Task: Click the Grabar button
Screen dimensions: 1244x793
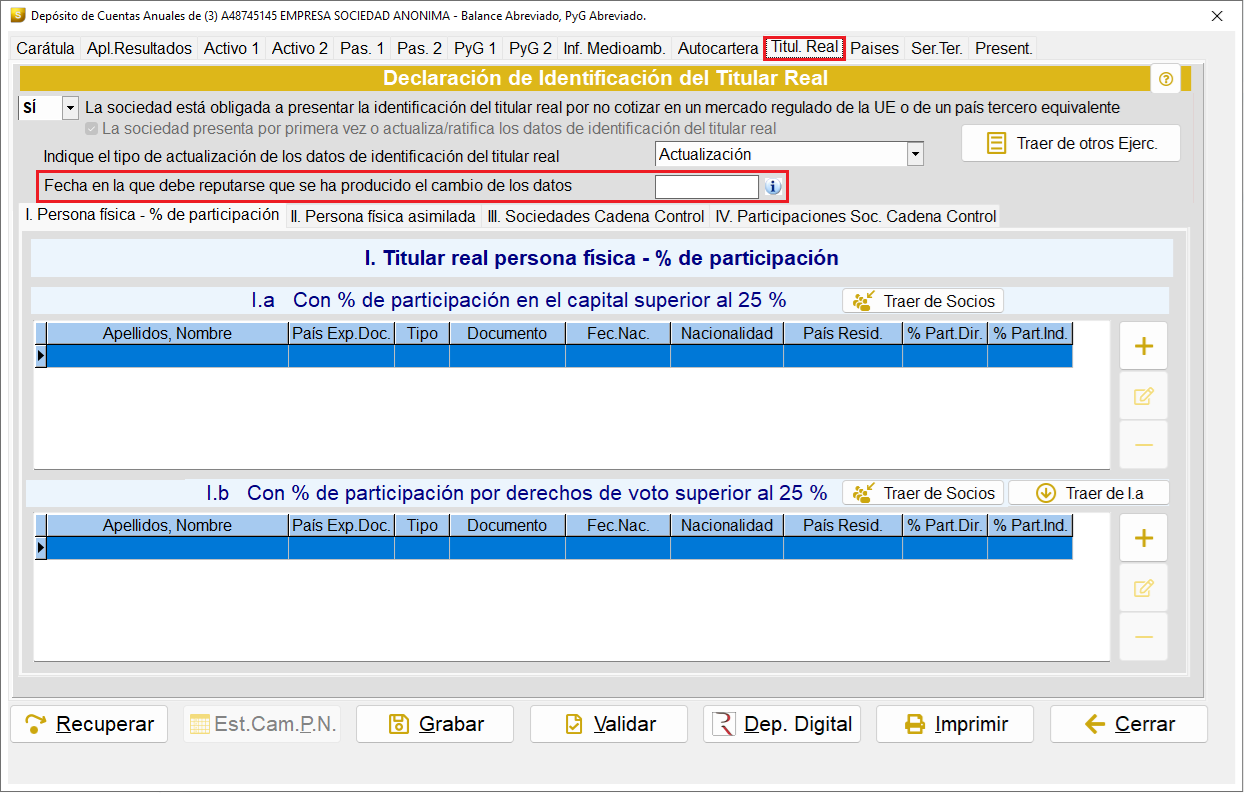Action: 435,724
